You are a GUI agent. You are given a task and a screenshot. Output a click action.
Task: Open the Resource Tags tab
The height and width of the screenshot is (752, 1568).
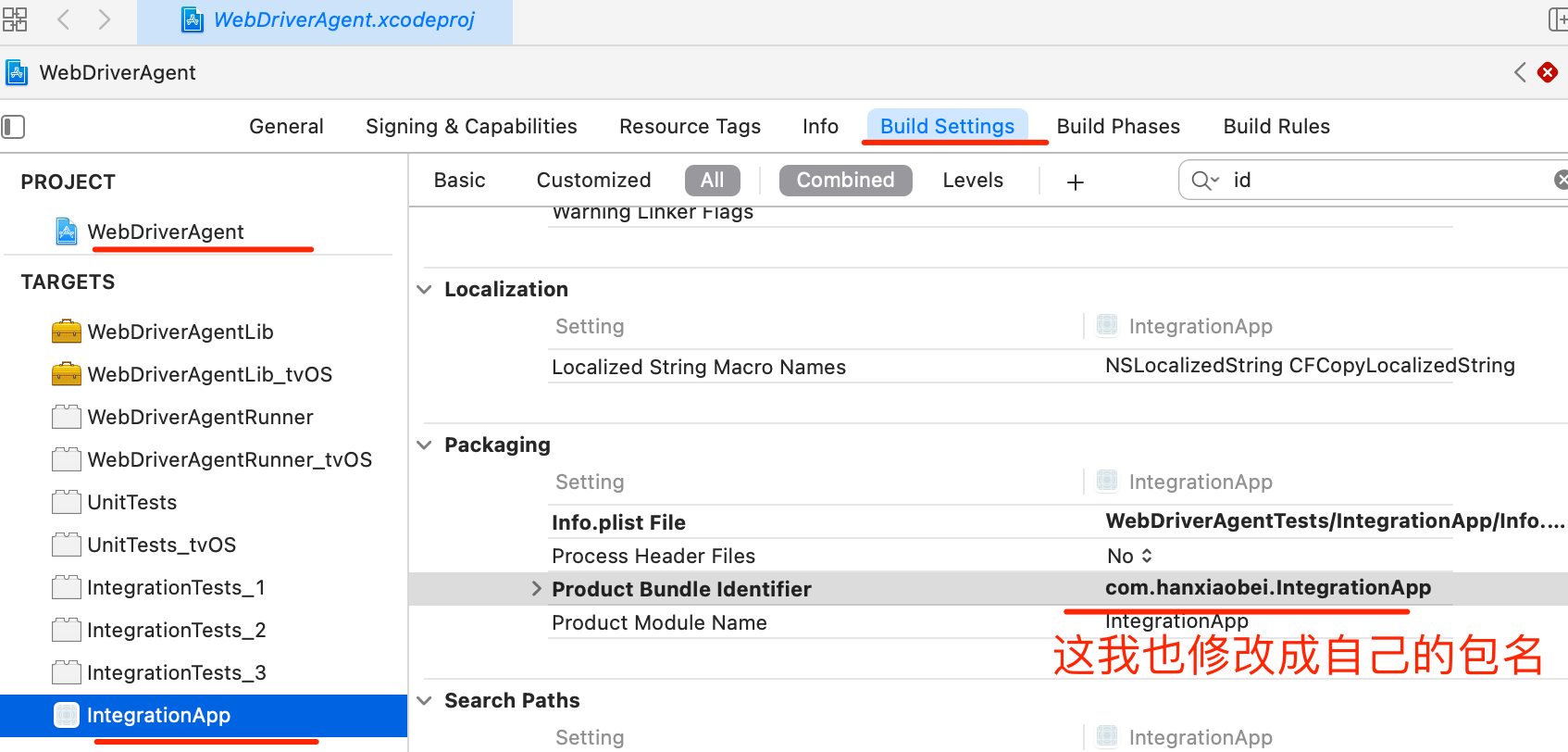690,127
